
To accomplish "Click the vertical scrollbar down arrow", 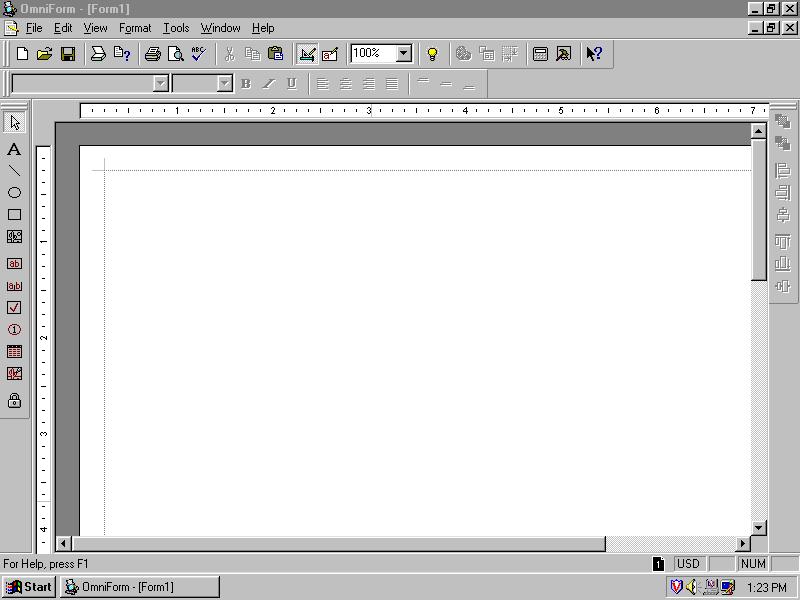I will [x=758, y=527].
